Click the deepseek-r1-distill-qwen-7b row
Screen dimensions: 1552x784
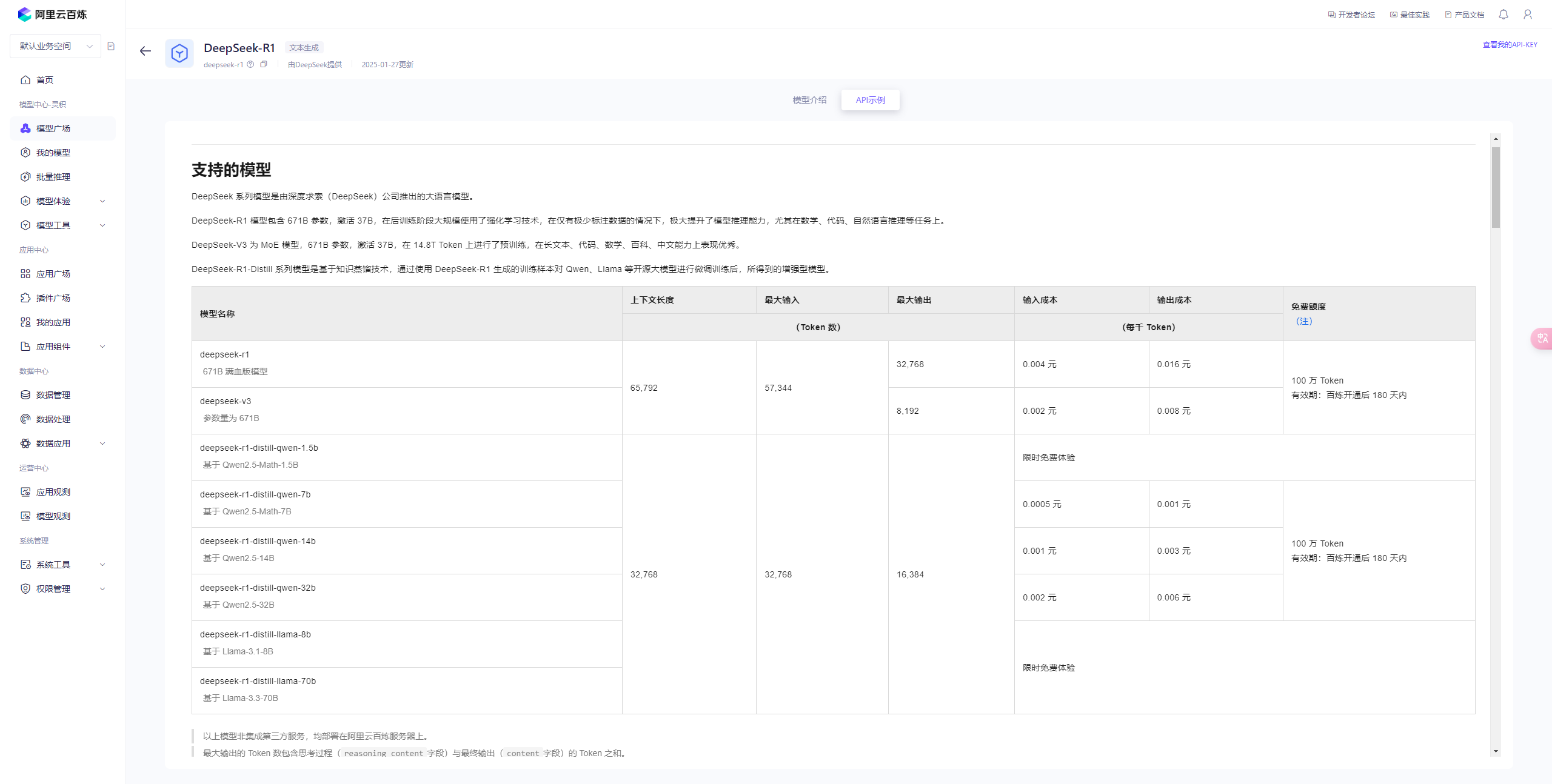tap(407, 503)
